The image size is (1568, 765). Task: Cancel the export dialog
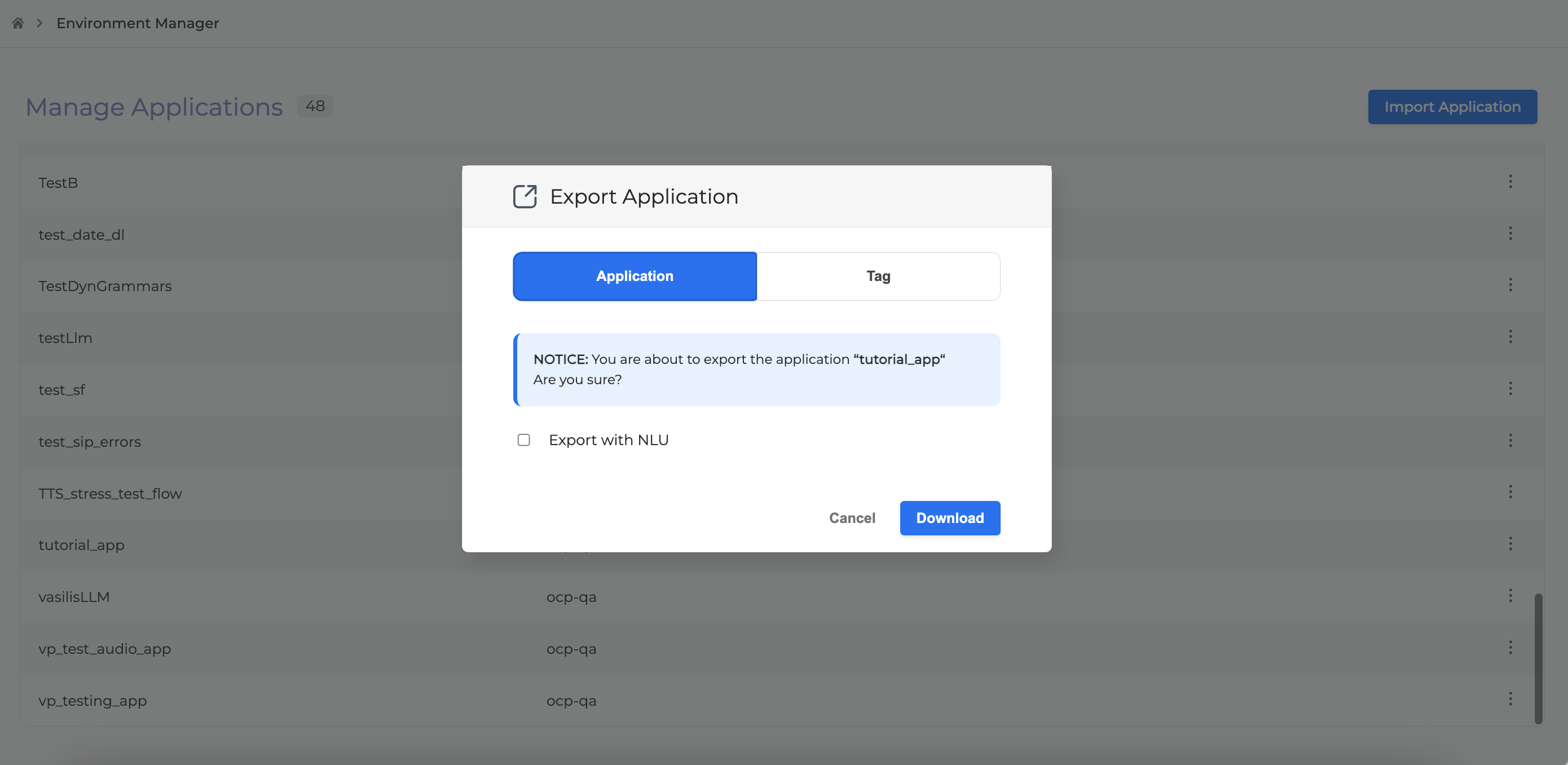(852, 518)
